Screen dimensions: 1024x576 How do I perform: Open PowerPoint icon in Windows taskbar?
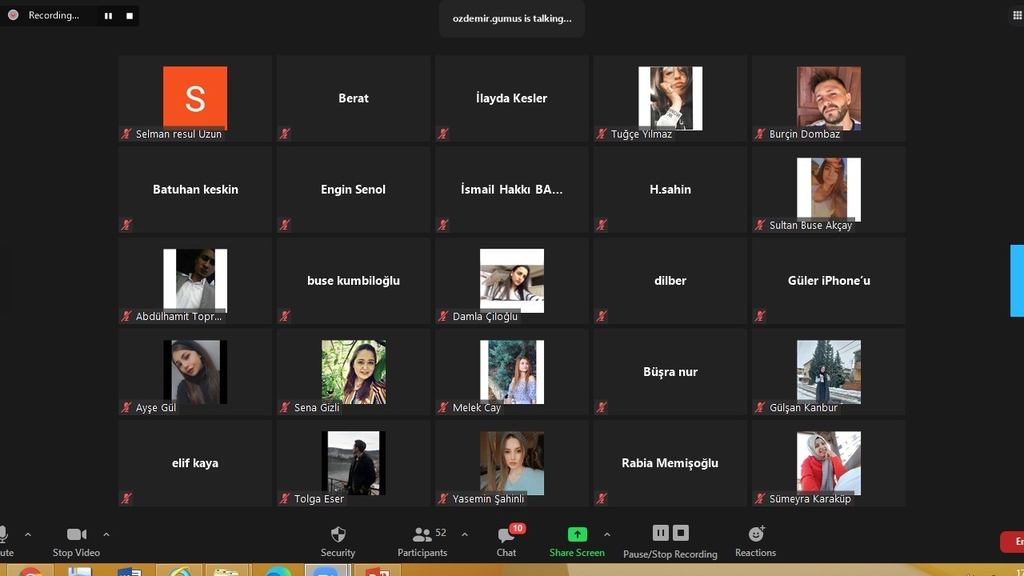(377, 571)
